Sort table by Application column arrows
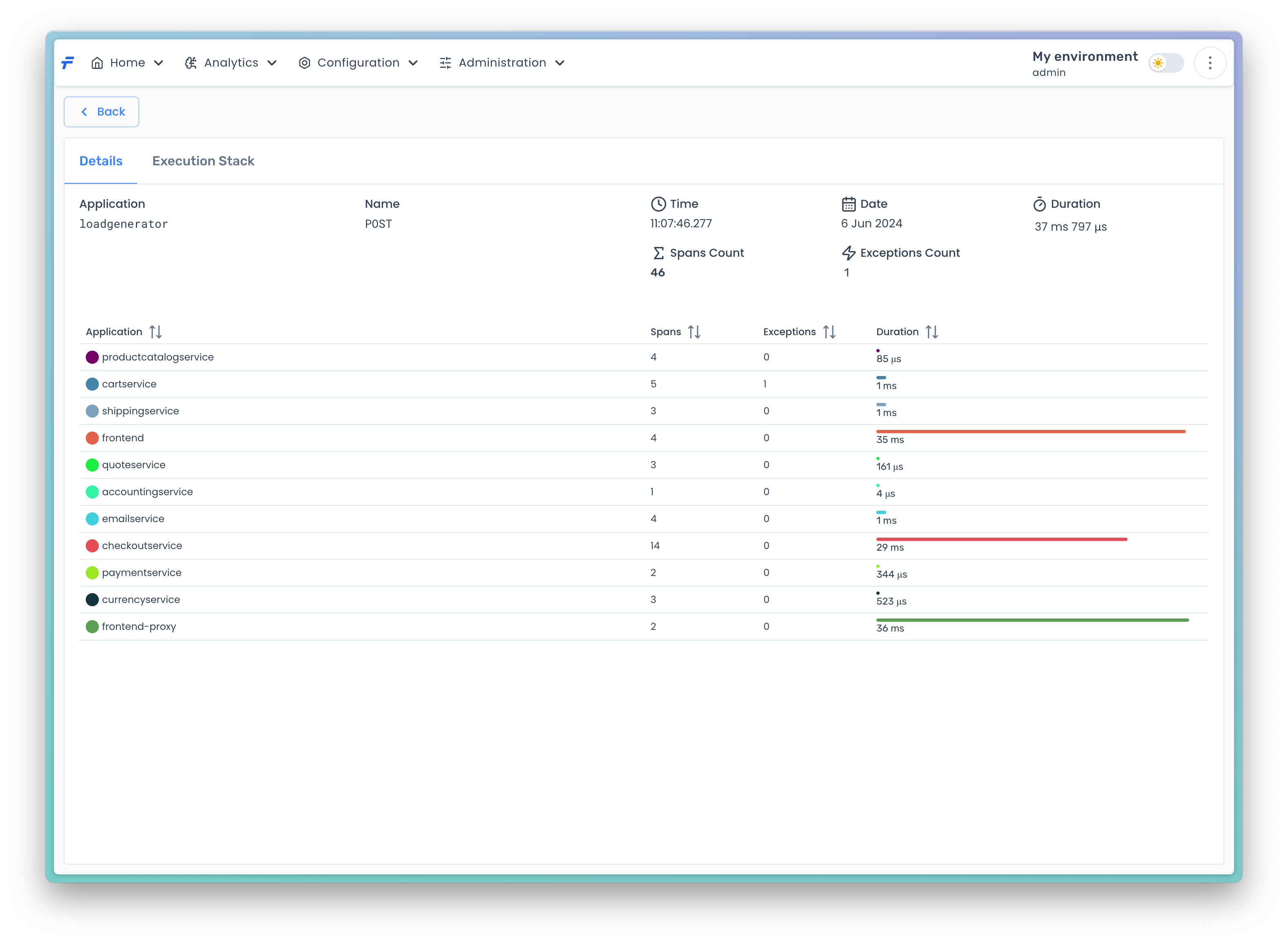 click(x=155, y=331)
